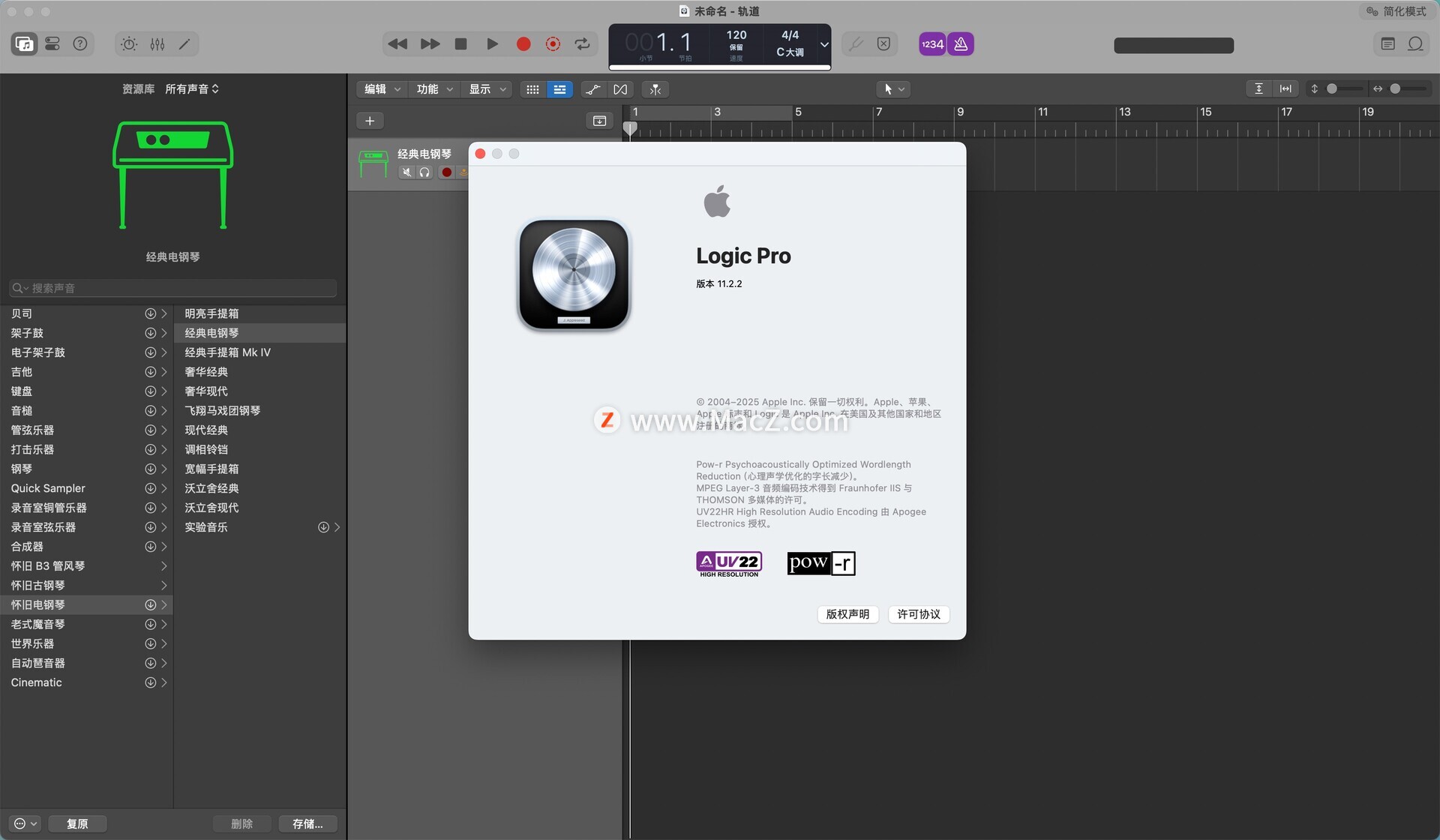Click the 许可协议 button
The image size is (1440, 840).
click(x=918, y=614)
